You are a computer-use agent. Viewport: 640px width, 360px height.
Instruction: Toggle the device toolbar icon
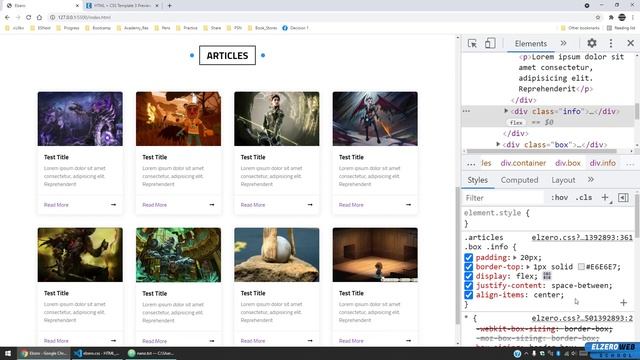[490, 43]
